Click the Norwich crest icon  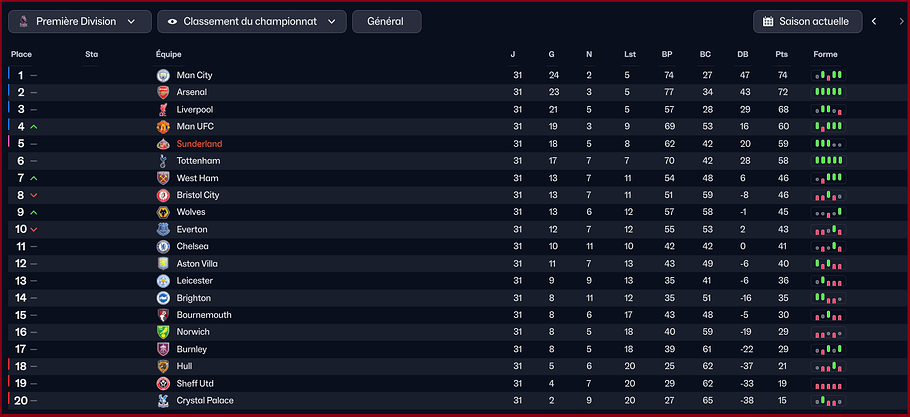click(162, 332)
